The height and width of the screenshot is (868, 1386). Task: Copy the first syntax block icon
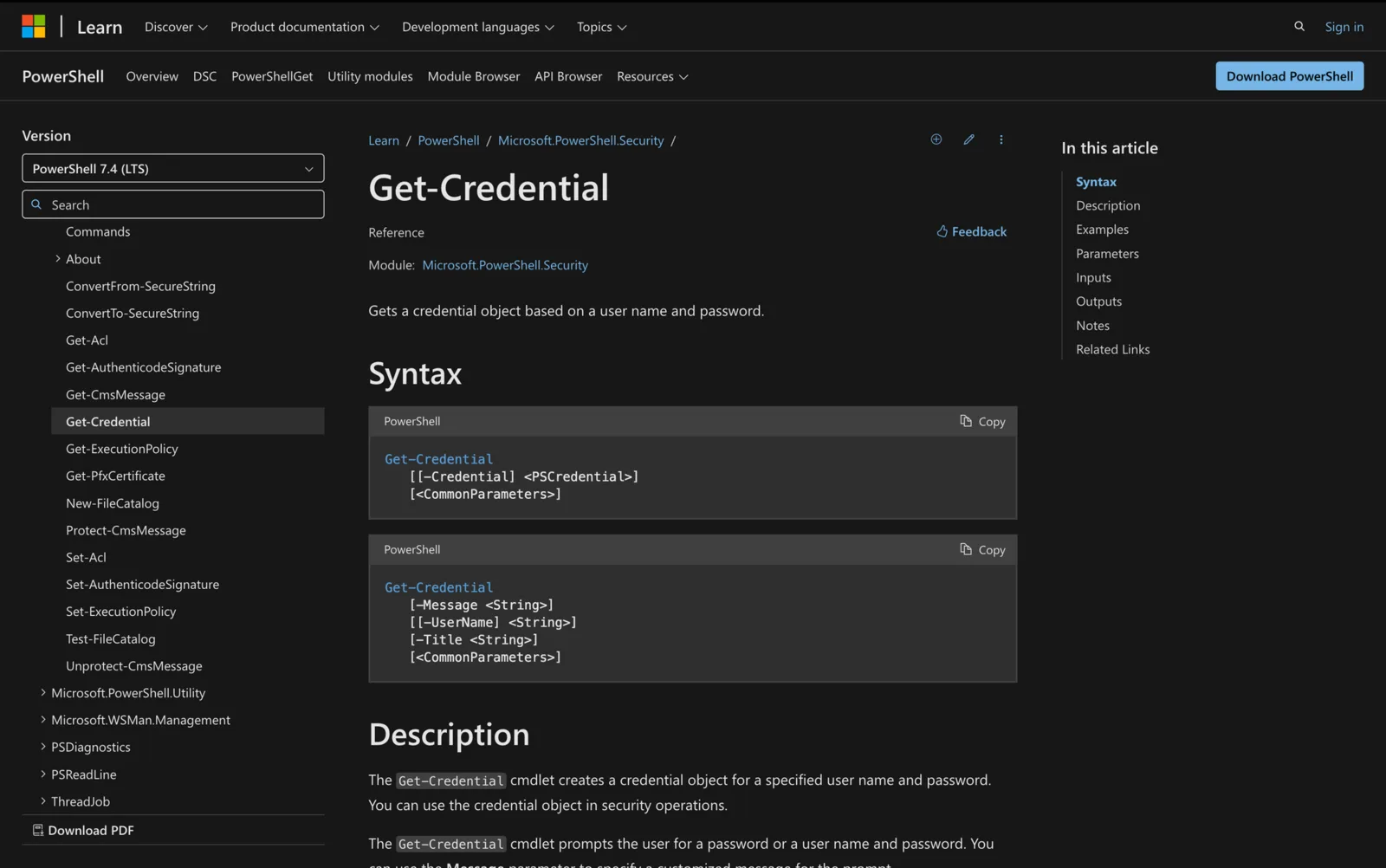(966, 421)
